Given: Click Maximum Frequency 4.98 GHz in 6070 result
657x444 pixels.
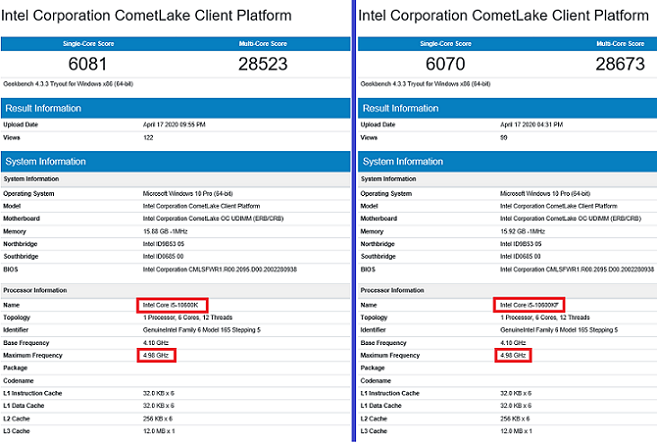Looking at the screenshot, I should click(x=513, y=355).
